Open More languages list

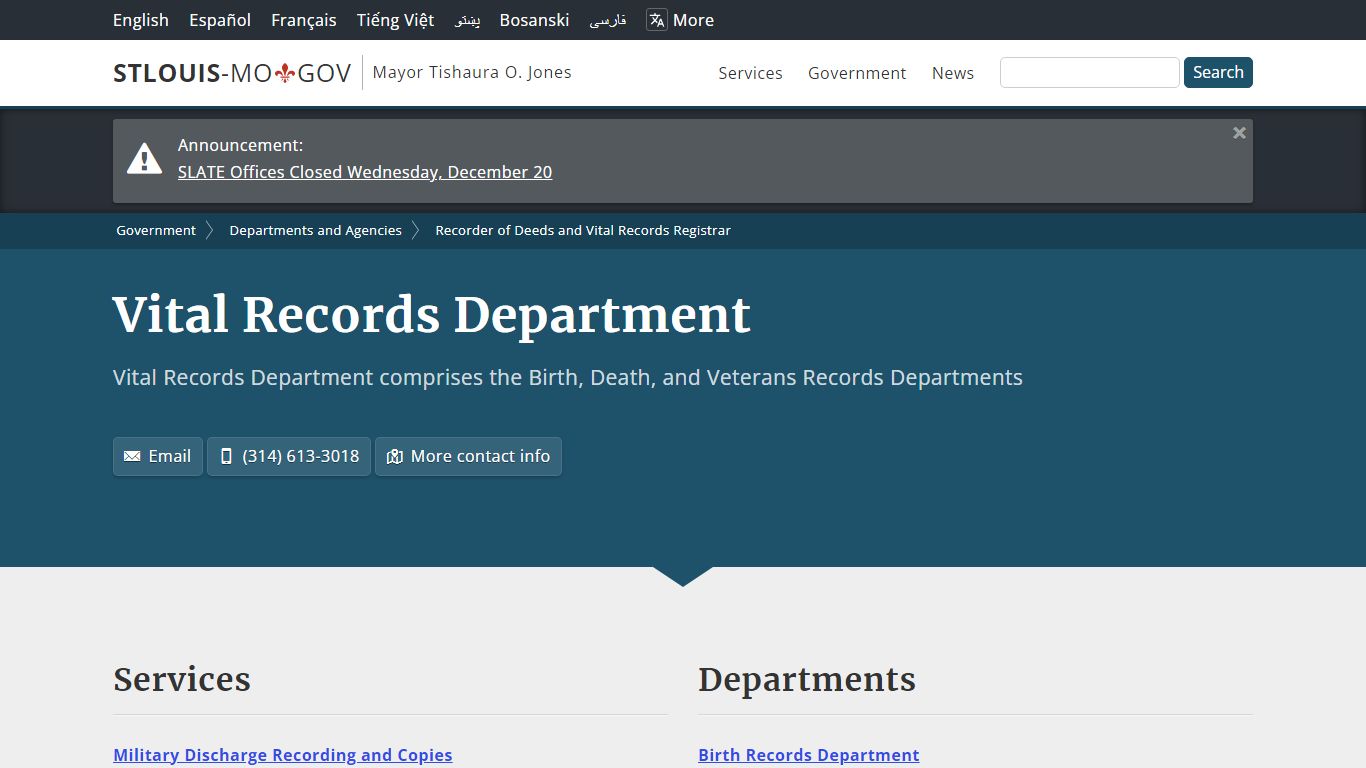(680, 20)
